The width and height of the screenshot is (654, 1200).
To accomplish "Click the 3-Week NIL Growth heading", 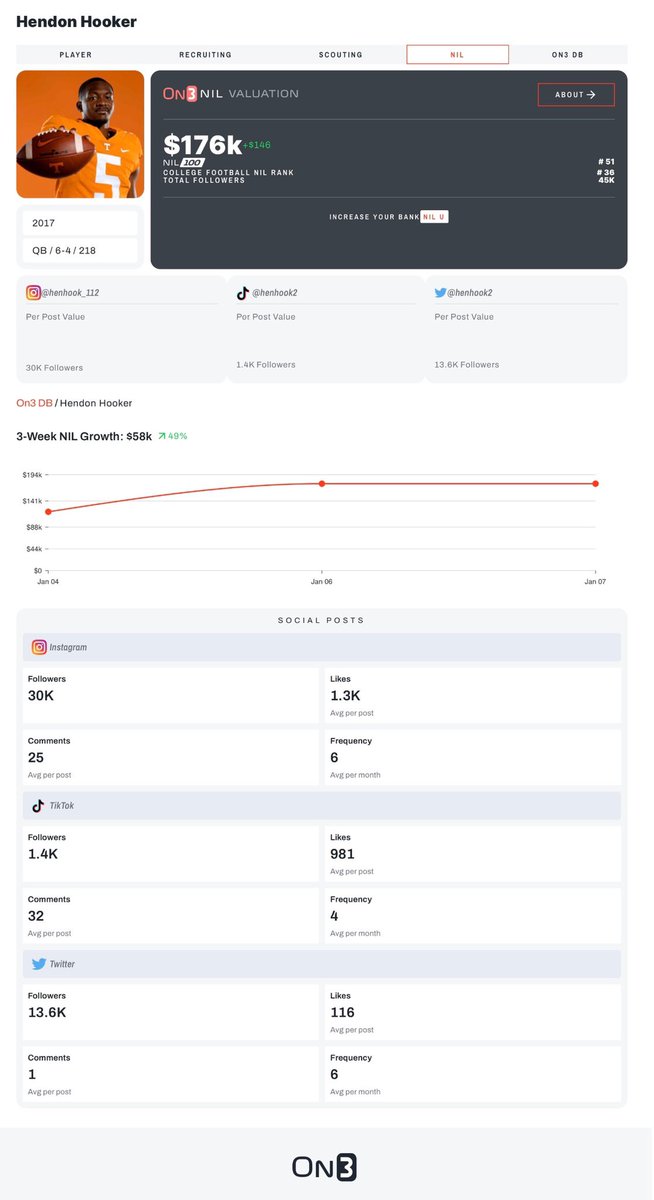I will click(84, 436).
